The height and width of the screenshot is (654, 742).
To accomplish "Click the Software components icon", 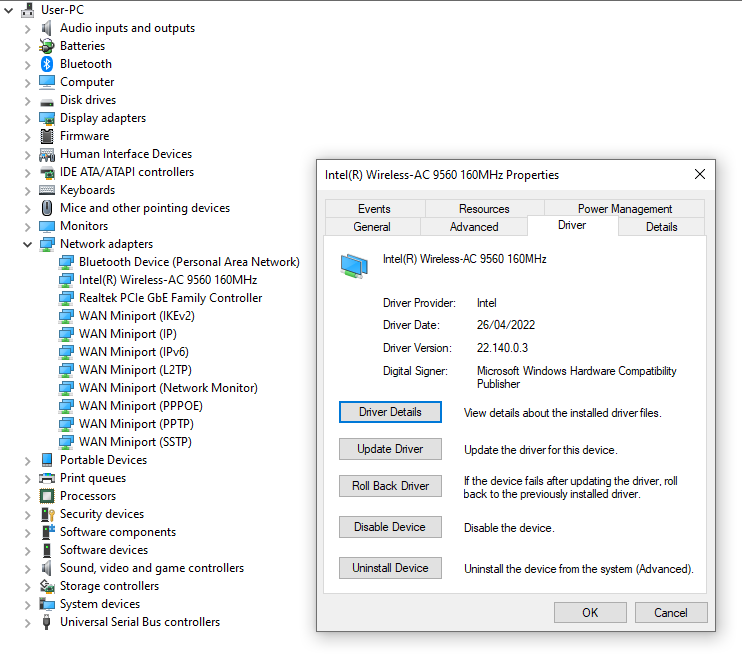I will 47,532.
